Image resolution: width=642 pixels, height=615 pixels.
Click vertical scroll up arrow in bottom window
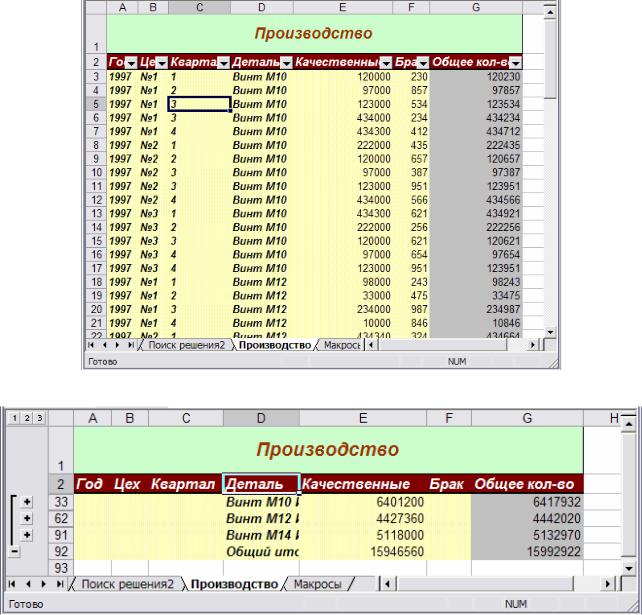pos(628,424)
